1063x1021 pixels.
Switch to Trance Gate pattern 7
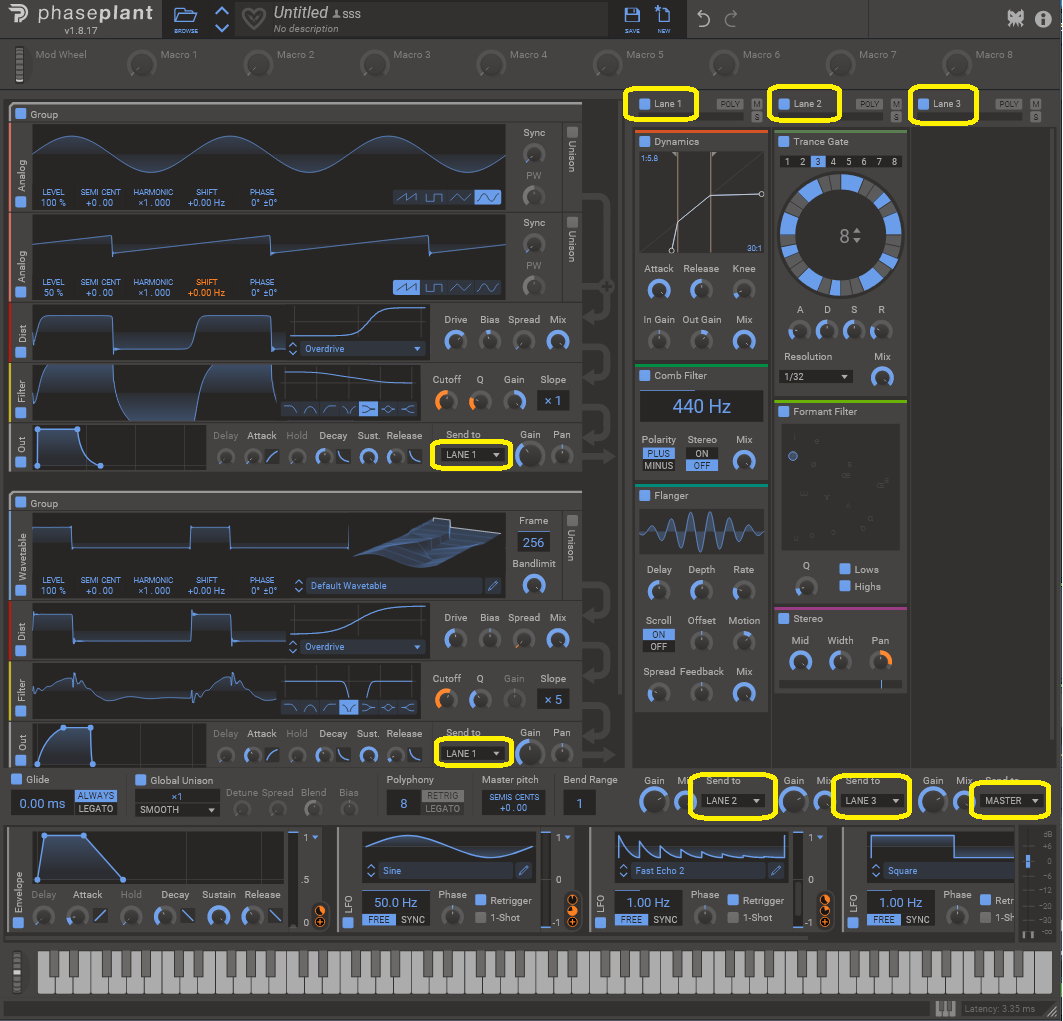[879, 161]
